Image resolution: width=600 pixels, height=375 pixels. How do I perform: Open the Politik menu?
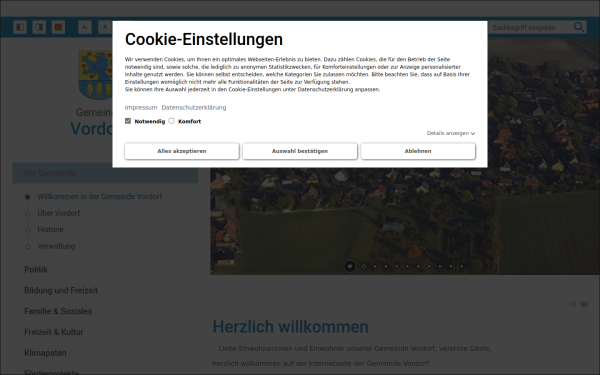[36, 270]
